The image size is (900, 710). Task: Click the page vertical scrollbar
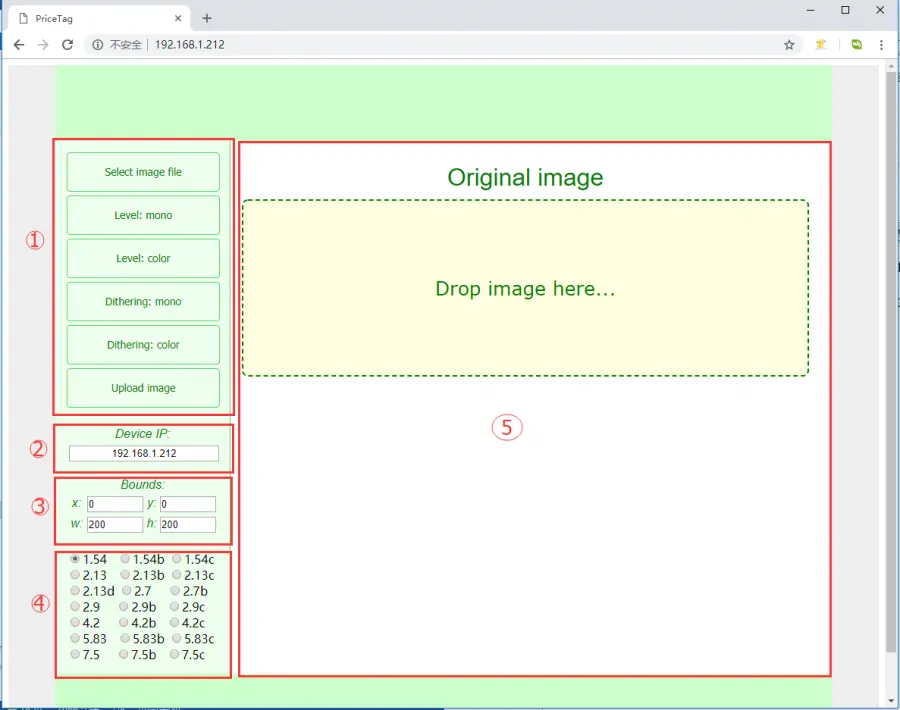pos(891,360)
